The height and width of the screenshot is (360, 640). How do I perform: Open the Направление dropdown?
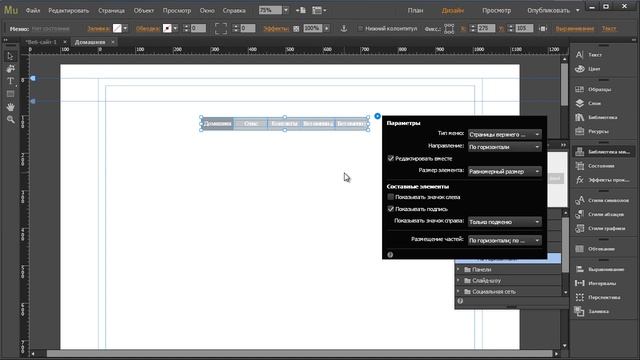coord(504,147)
